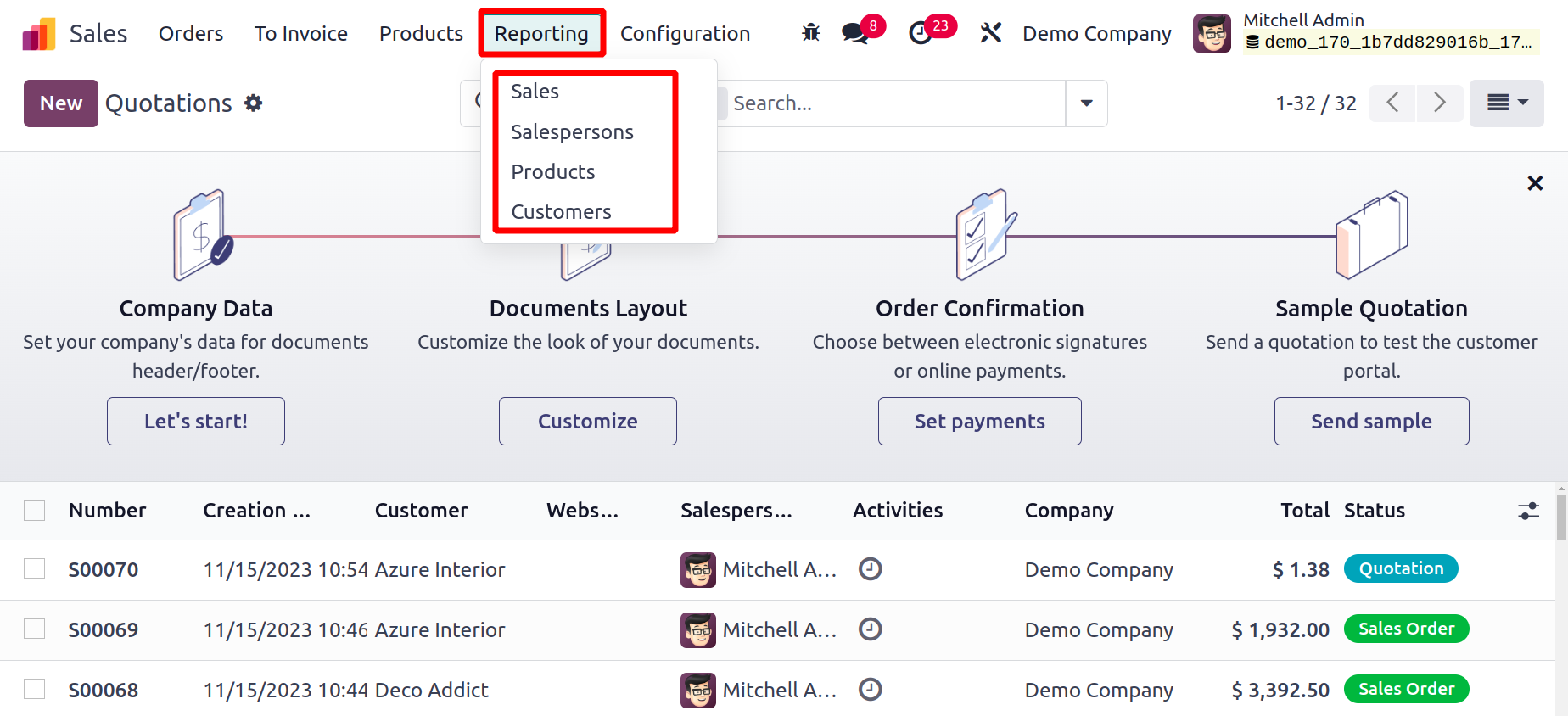The width and height of the screenshot is (1568, 716).
Task: Open the debug bug icon menu
Action: click(x=811, y=33)
